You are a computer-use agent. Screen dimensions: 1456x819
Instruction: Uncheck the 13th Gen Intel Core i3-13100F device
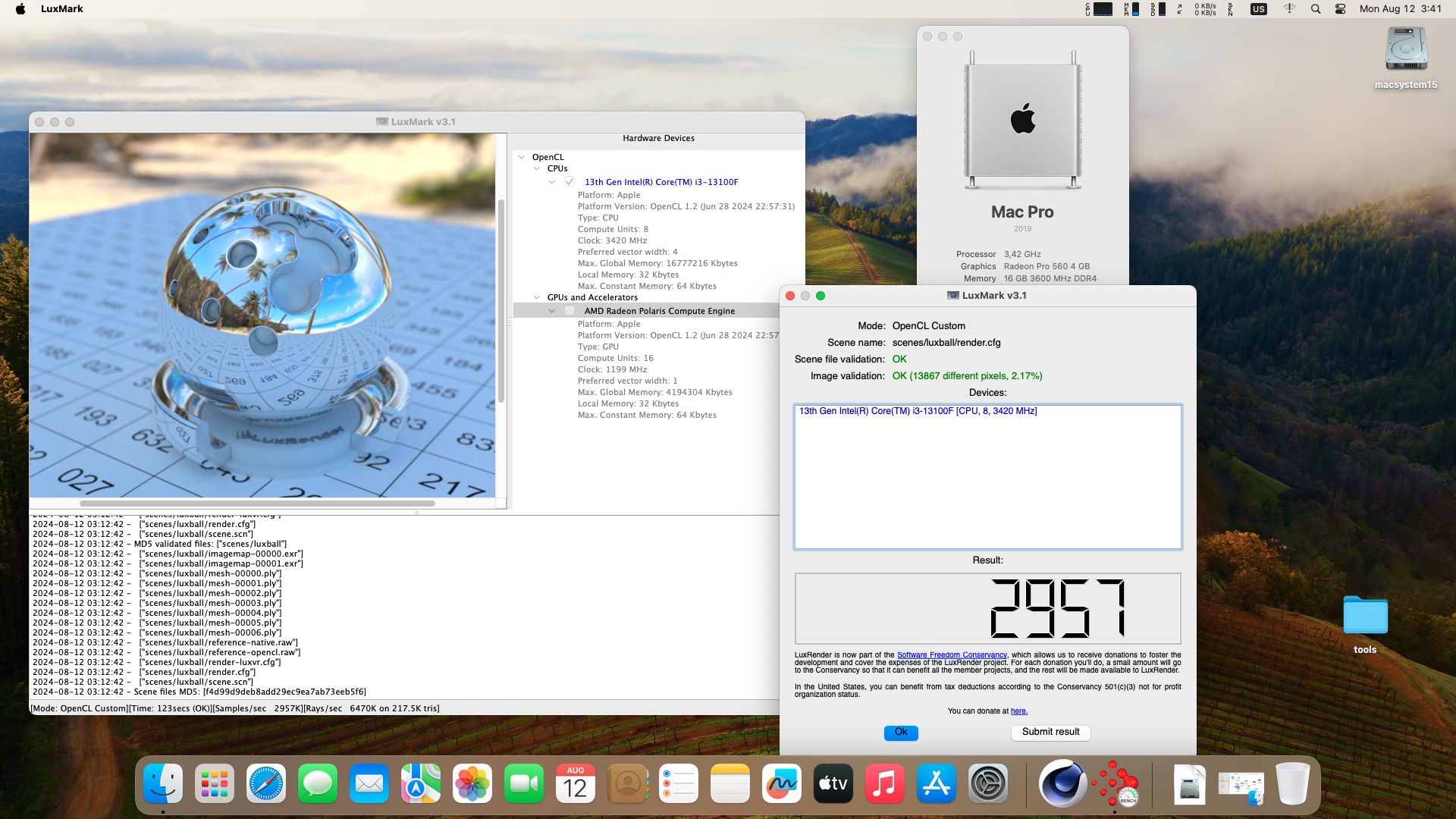click(570, 182)
